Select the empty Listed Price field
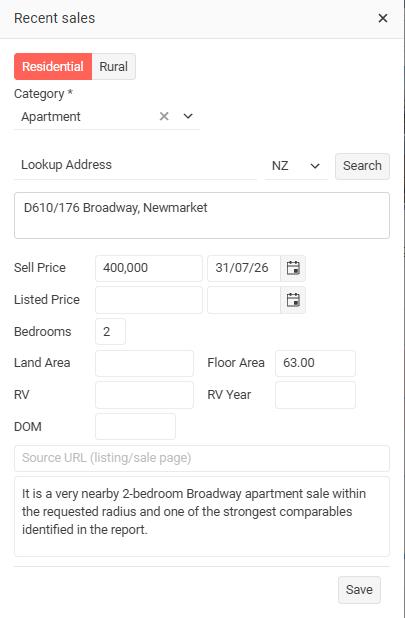The image size is (405, 618). pyautogui.click(x=149, y=300)
